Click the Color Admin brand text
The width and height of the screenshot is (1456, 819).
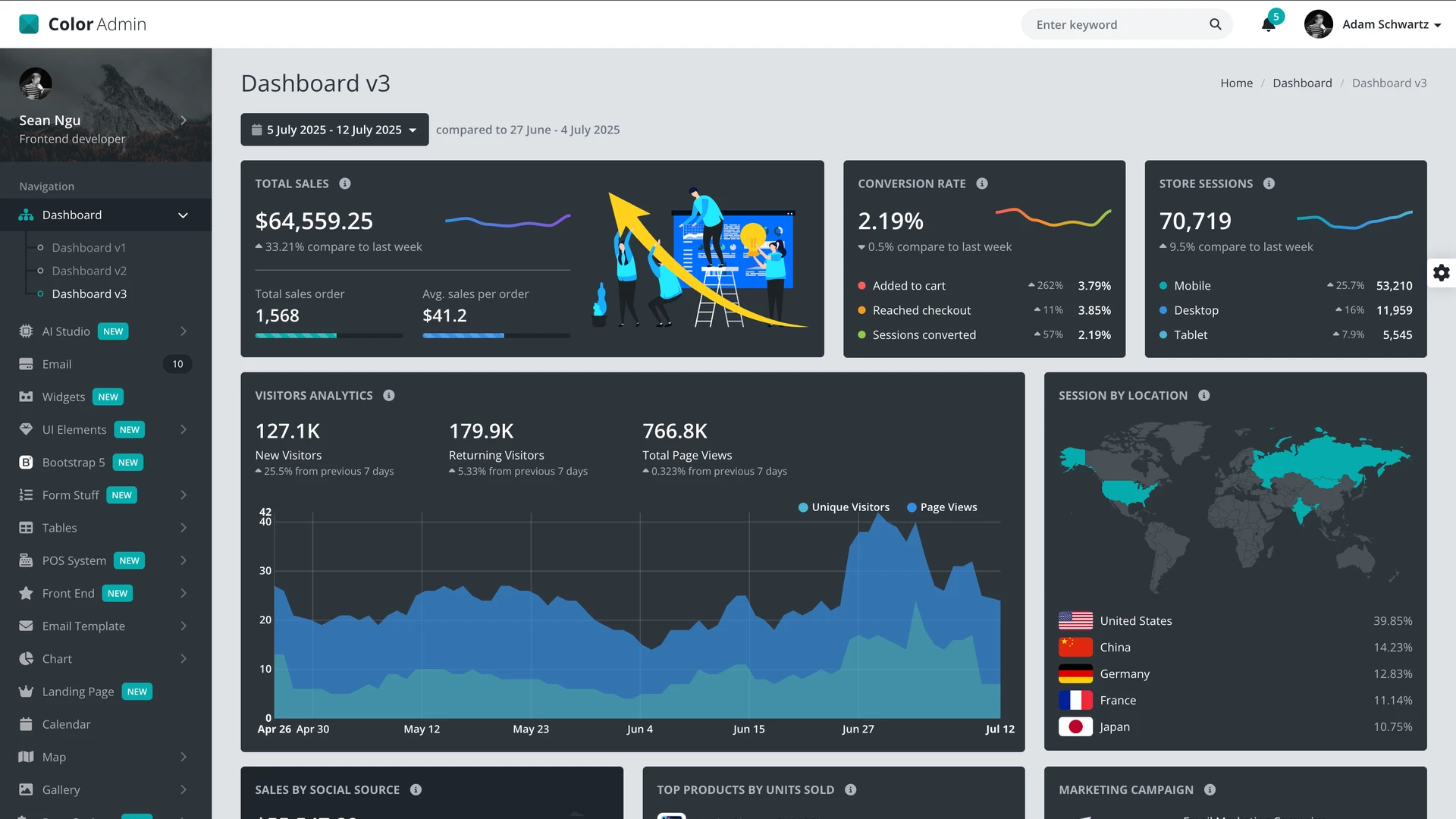[97, 24]
